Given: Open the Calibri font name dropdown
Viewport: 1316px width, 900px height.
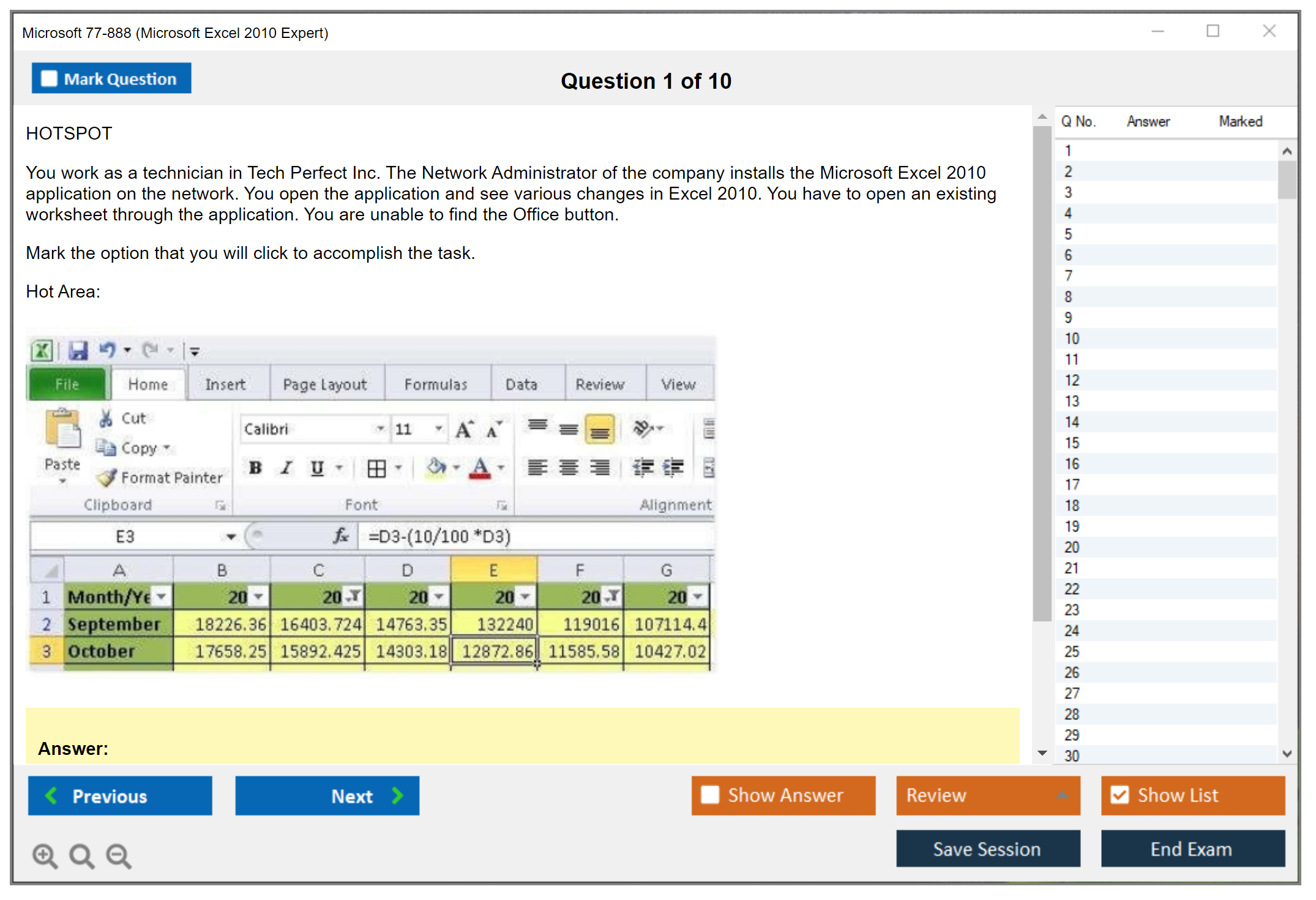Looking at the screenshot, I should tap(380, 429).
